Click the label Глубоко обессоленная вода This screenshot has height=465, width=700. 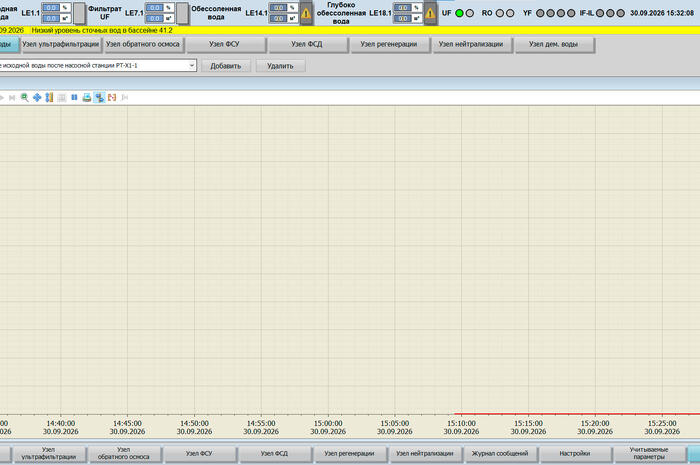point(341,13)
